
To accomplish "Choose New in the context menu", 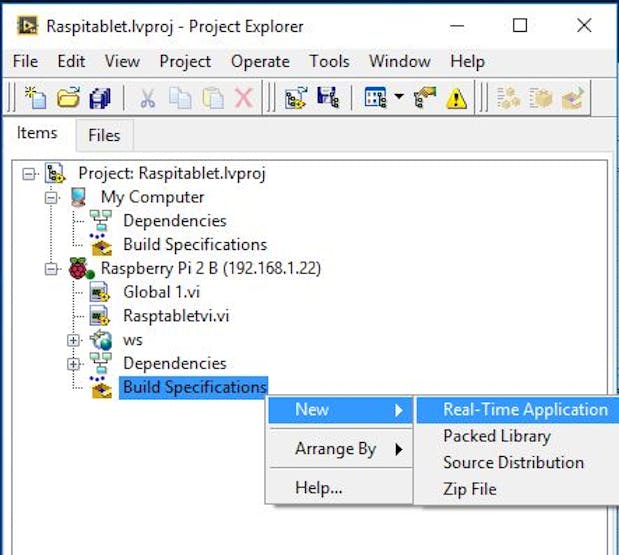I will [x=340, y=410].
